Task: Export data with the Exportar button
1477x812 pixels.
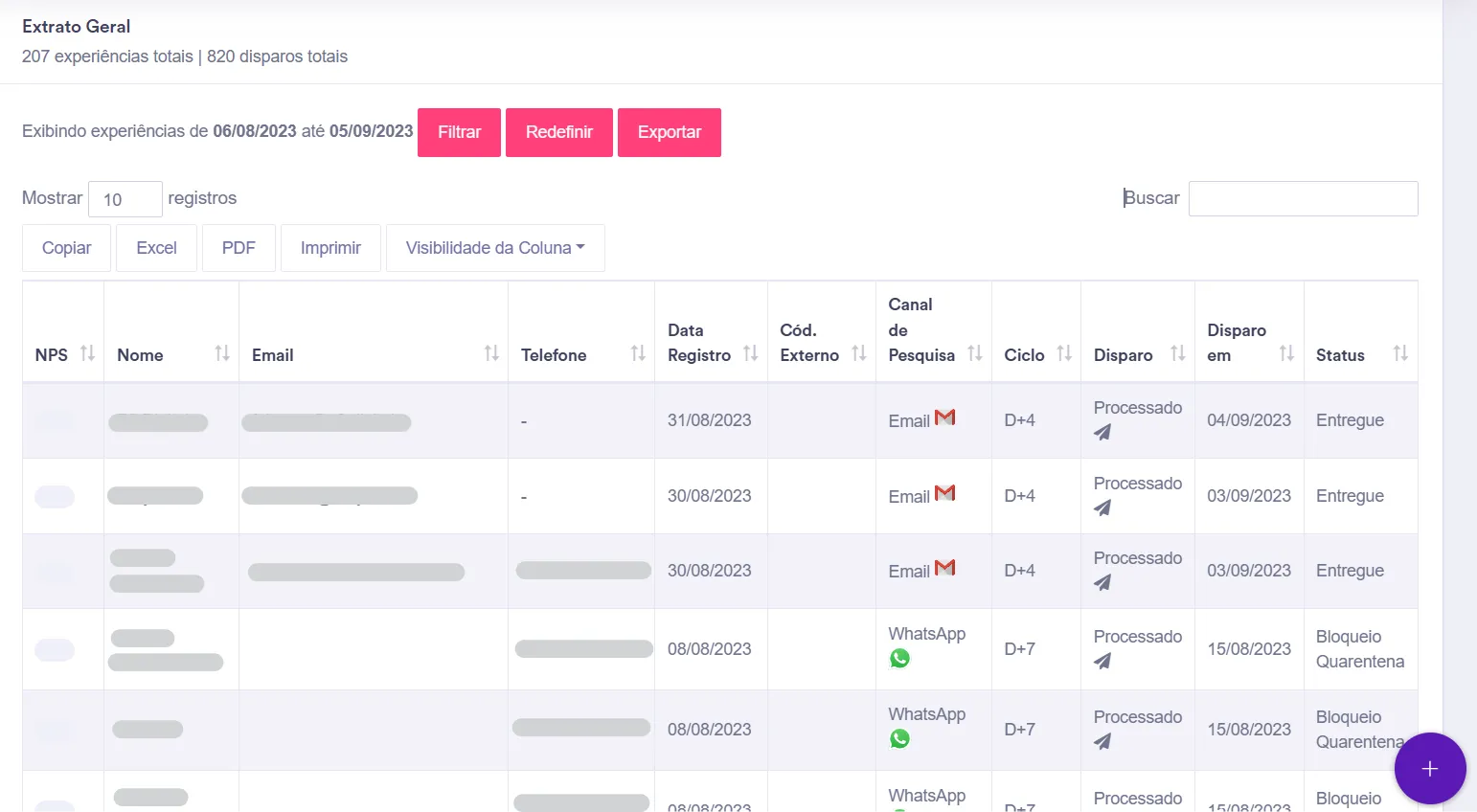Action: (x=670, y=132)
